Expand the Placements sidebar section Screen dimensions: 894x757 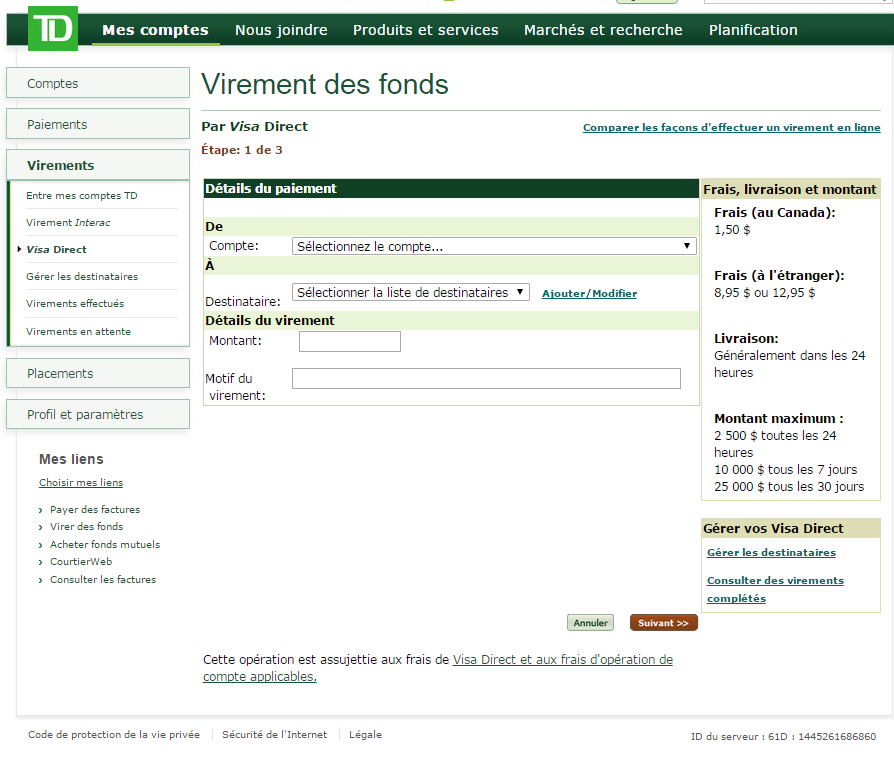click(98, 373)
